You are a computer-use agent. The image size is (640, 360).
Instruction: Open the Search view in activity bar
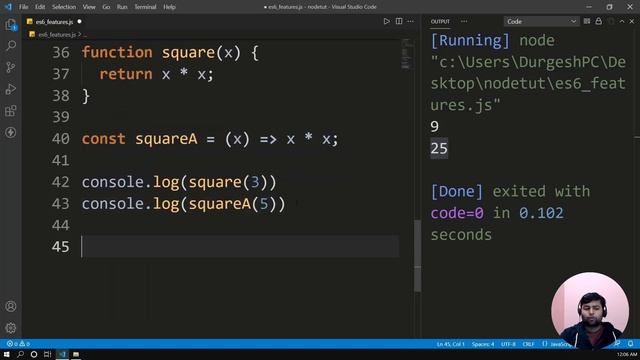[11, 45]
